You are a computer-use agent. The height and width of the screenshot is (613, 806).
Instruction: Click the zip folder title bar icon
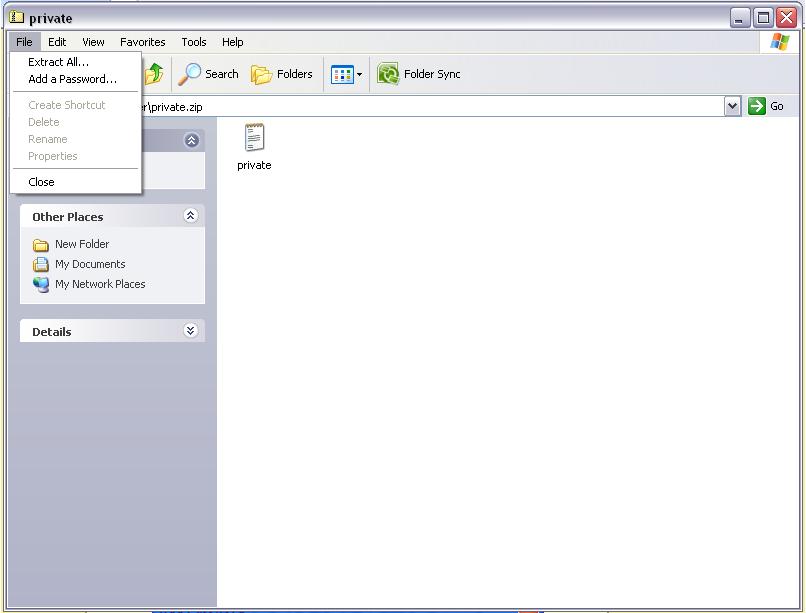tap(17, 17)
